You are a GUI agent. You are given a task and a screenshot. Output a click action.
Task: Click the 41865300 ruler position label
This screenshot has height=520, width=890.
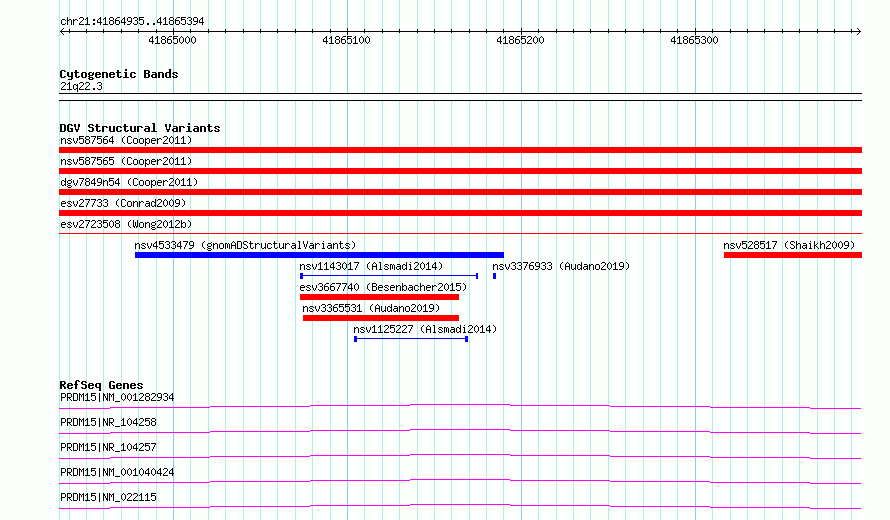(x=694, y=40)
